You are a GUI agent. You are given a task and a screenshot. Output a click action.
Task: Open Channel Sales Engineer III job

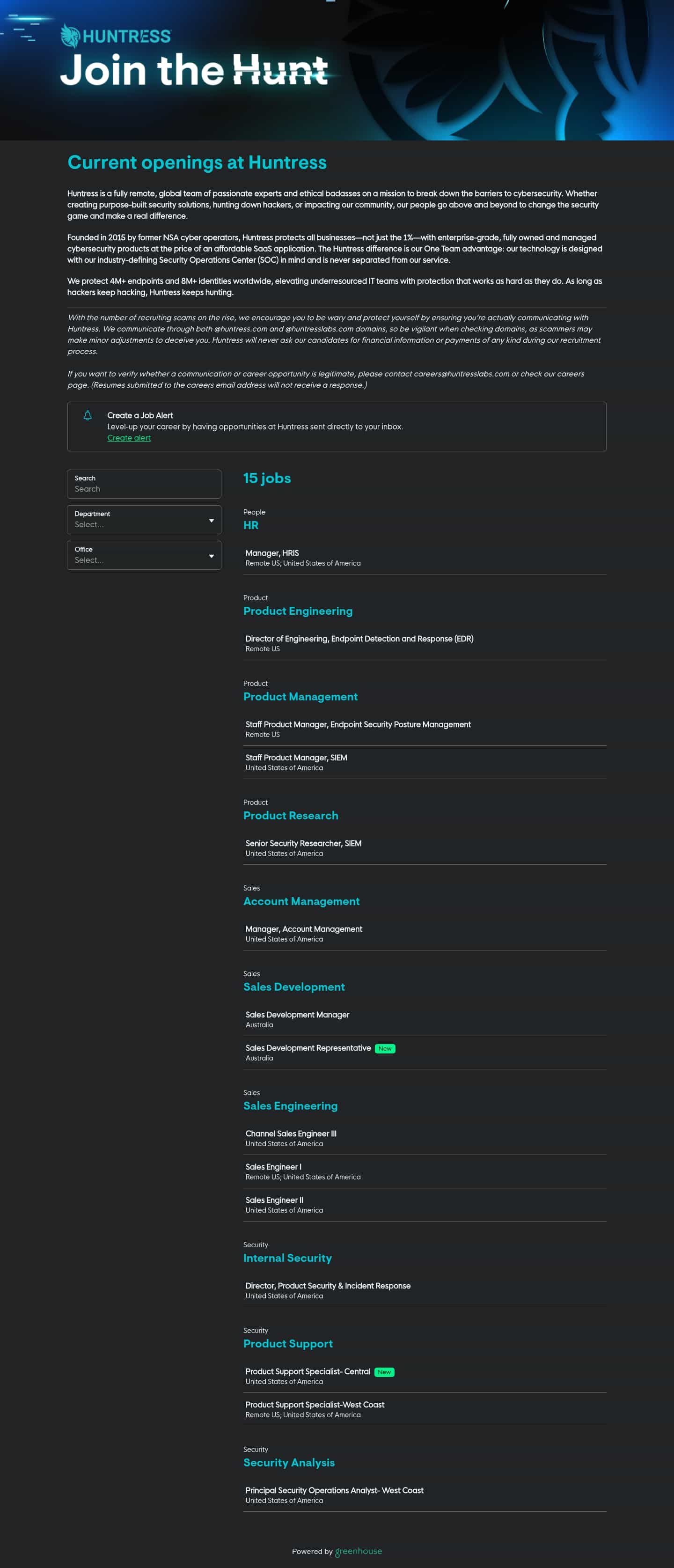425,1138
